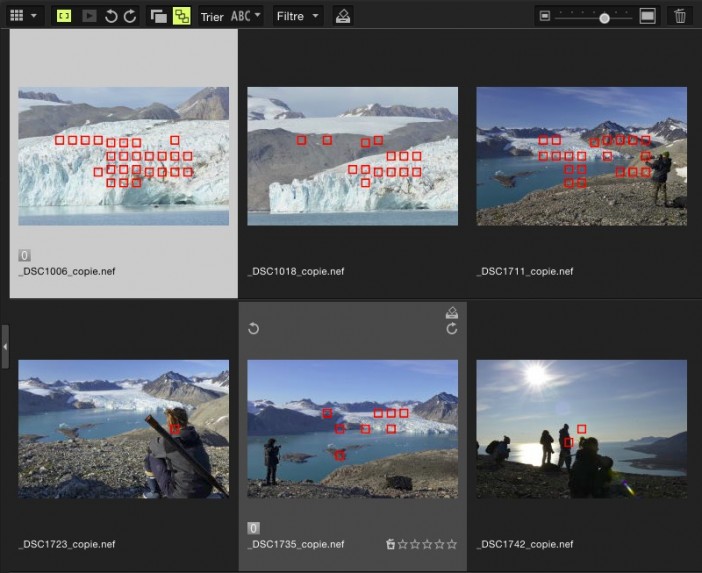Rotate _DSC1735 tile right with its icon
The image size is (702, 573).
[x=452, y=329]
